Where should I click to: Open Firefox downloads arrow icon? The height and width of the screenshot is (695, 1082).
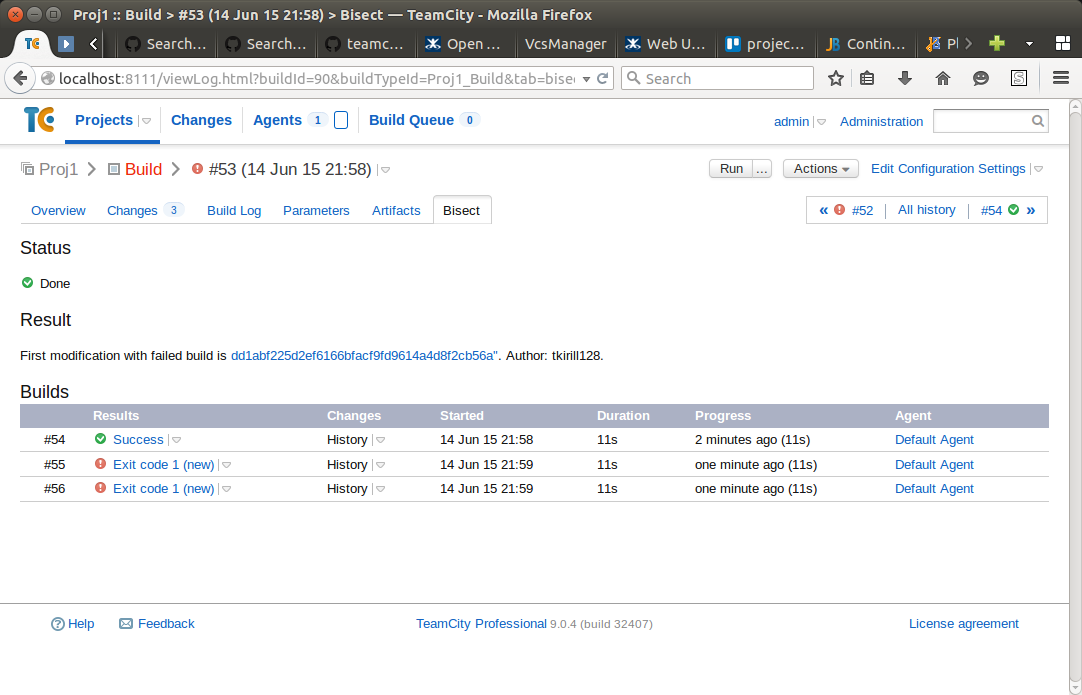tap(905, 78)
